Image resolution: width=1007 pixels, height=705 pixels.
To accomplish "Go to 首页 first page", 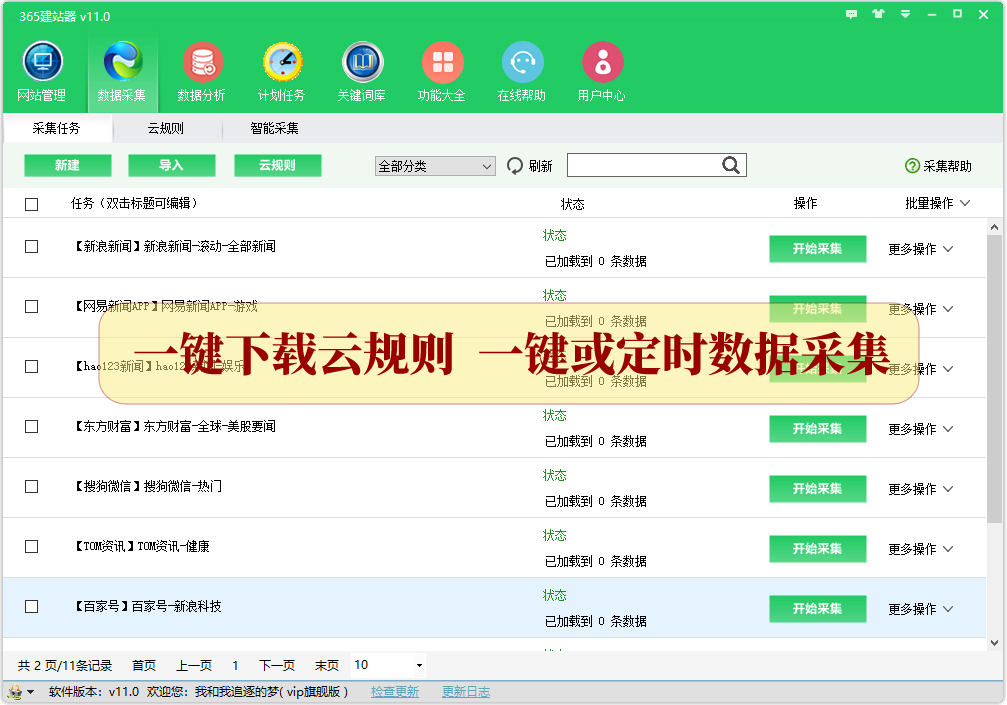I will click(144, 666).
